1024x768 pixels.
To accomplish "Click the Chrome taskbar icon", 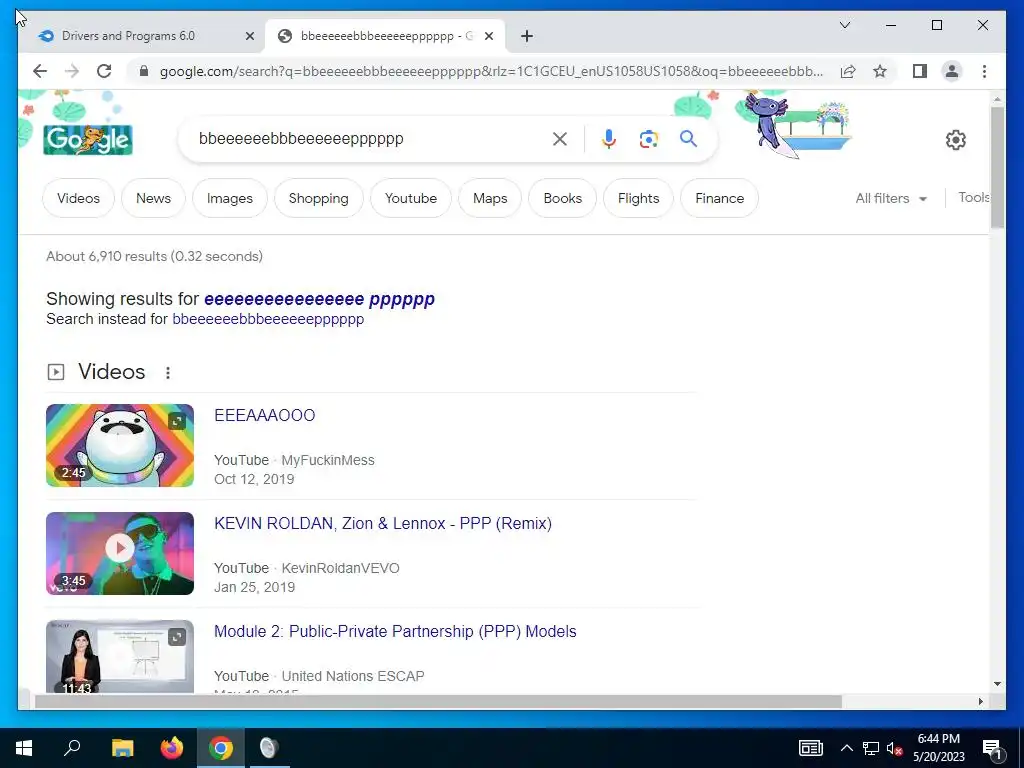I will coord(221,748).
